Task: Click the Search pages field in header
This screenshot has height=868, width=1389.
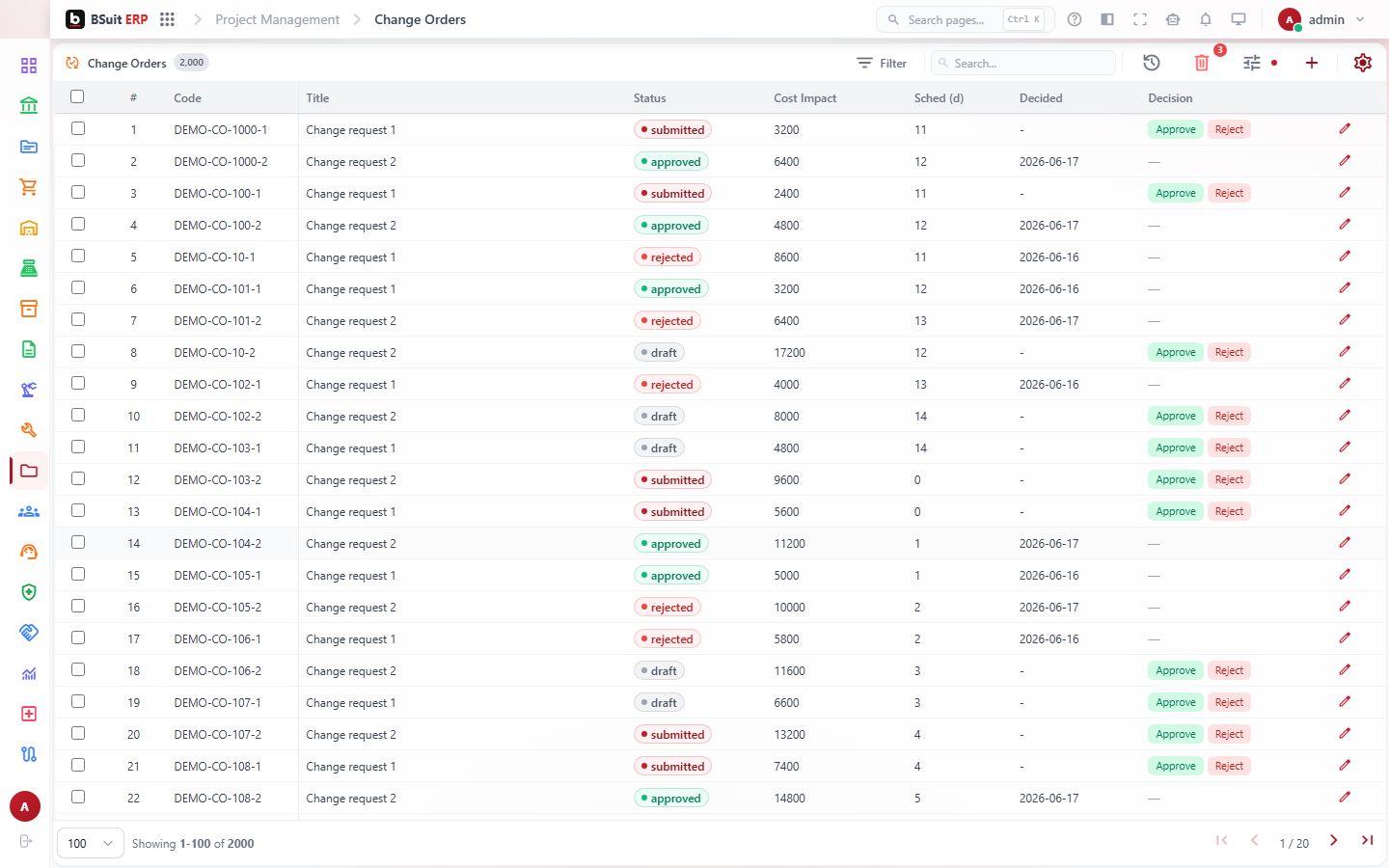Action: [x=965, y=19]
